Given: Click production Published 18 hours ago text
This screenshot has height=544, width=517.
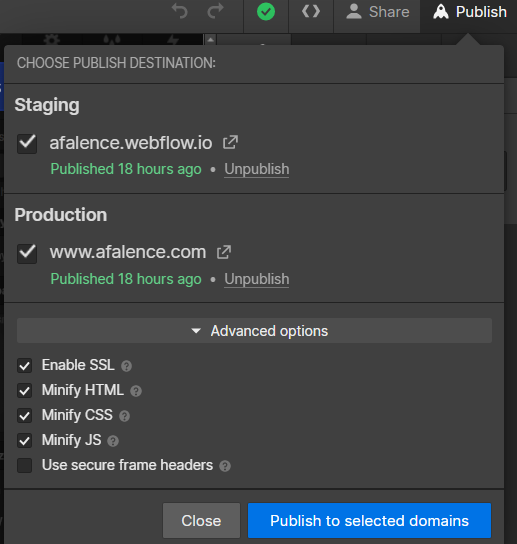Looking at the screenshot, I should tap(126, 279).
